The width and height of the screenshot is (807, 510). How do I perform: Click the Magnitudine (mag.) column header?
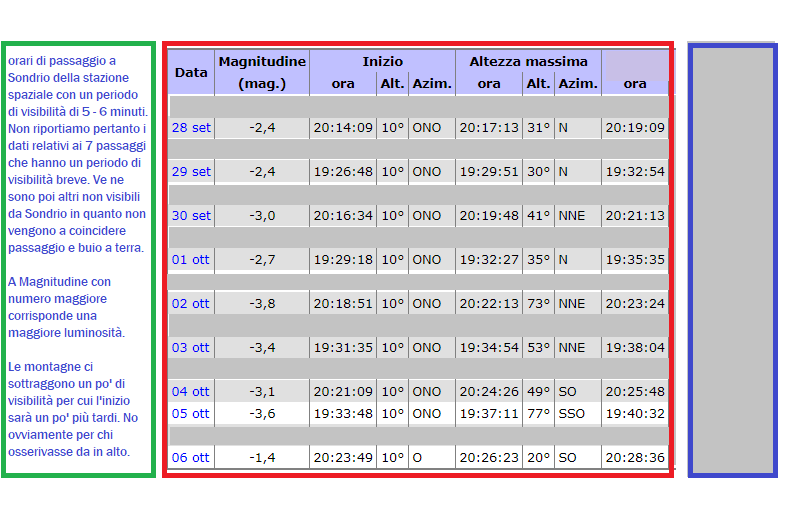coord(262,73)
